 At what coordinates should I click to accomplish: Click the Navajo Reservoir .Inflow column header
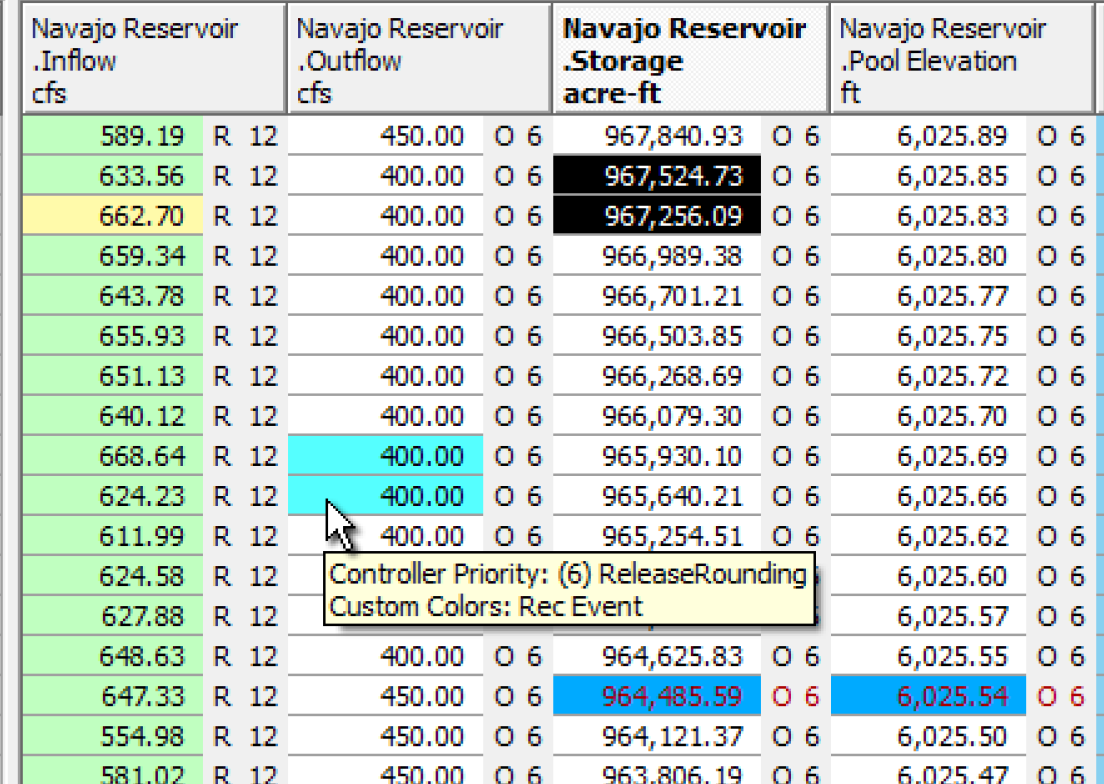coord(152,60)
